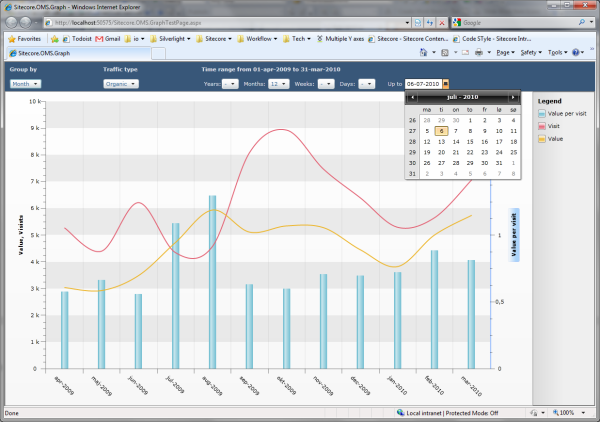
Task: Expand the io favorites folder
Action: tap(134, 39)
